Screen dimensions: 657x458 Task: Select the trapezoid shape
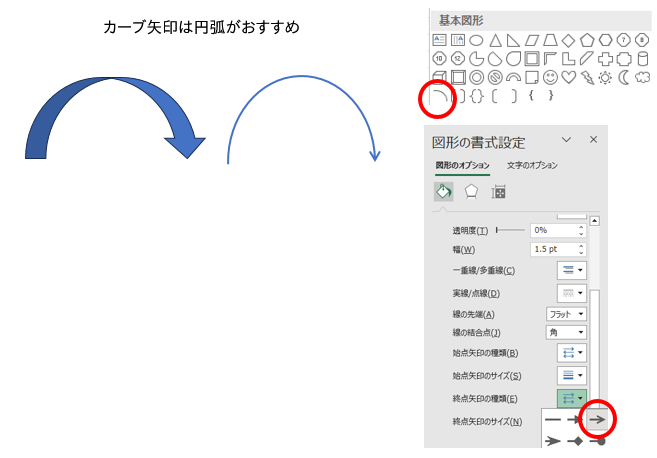click(550, 41)
